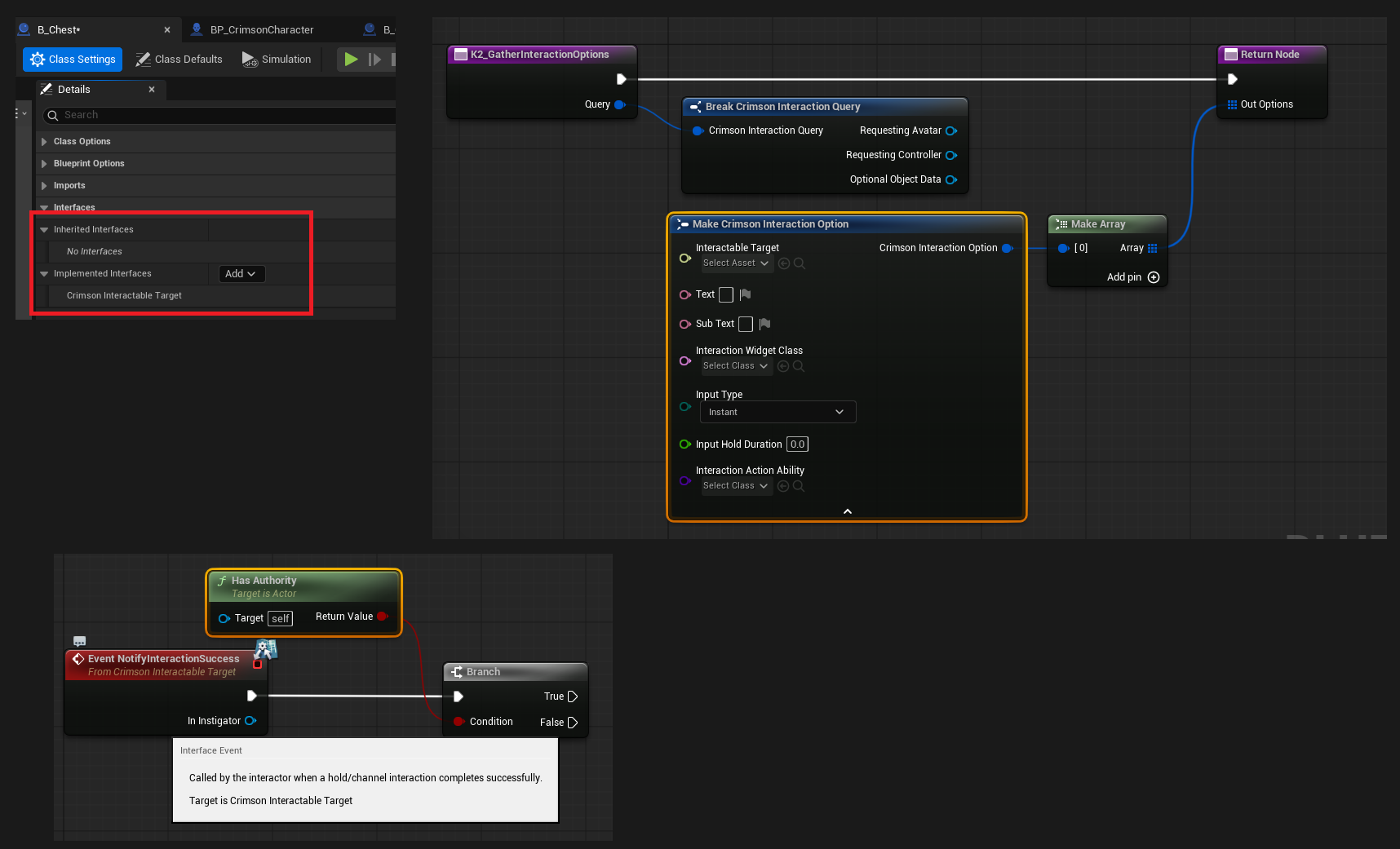The height and width of the screenshot is (849, 1400).
Task: Browse to asset icon for Interactable Target
Action: (800, 263)
